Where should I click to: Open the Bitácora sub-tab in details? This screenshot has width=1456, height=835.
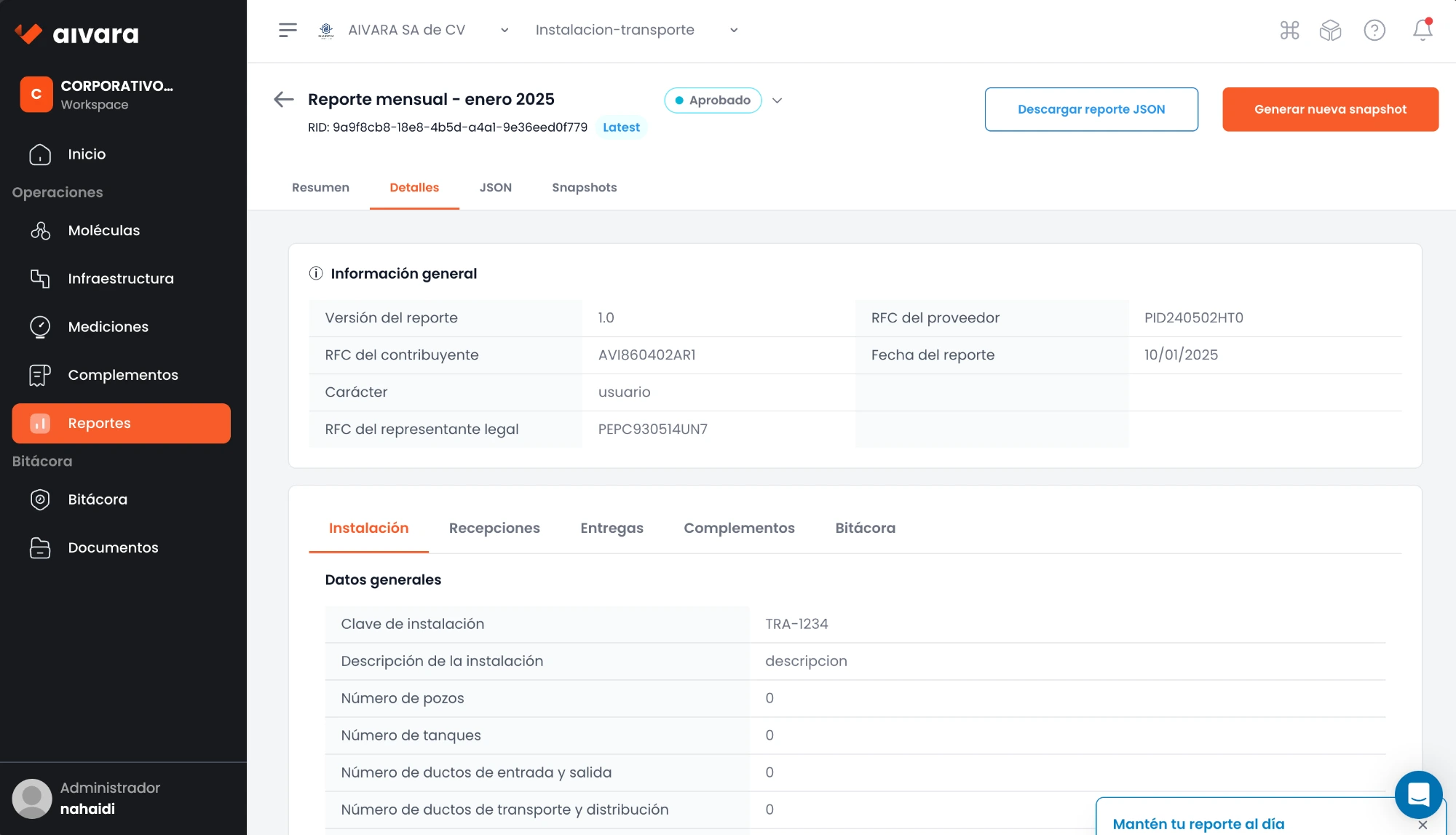(x=865, y=529)
